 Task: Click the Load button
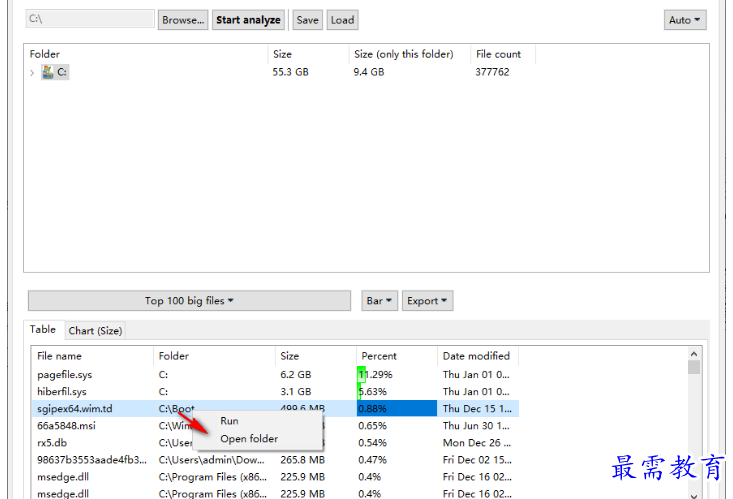tap(342, 20)
